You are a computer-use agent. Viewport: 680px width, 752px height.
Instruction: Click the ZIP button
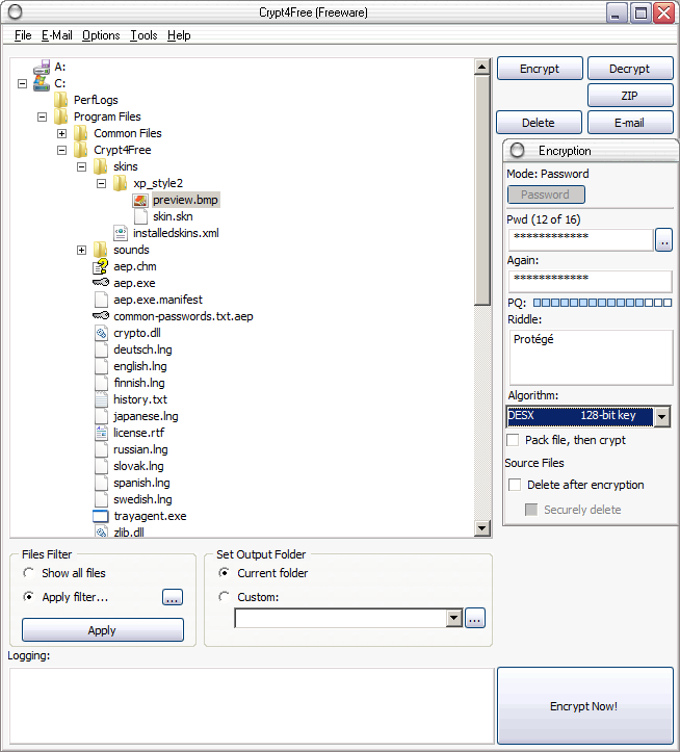click(630, 95)
